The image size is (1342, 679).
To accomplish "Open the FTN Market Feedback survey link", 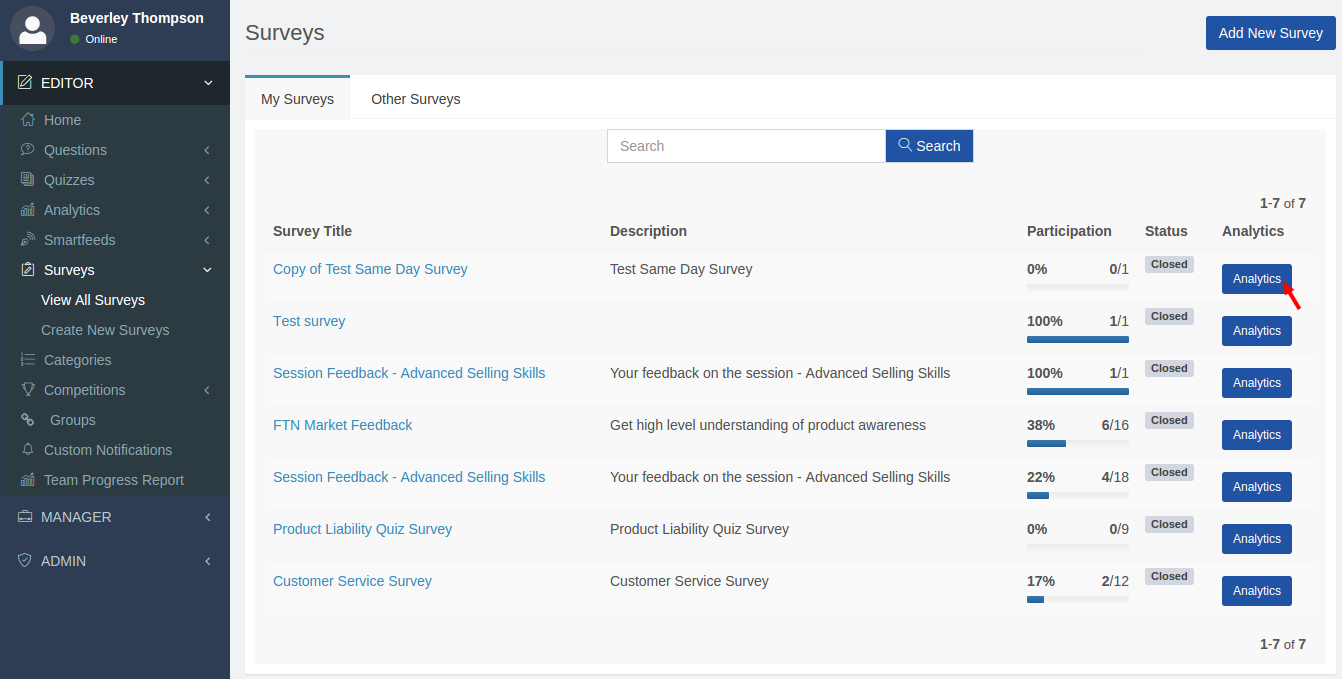I will pos(342,425).
